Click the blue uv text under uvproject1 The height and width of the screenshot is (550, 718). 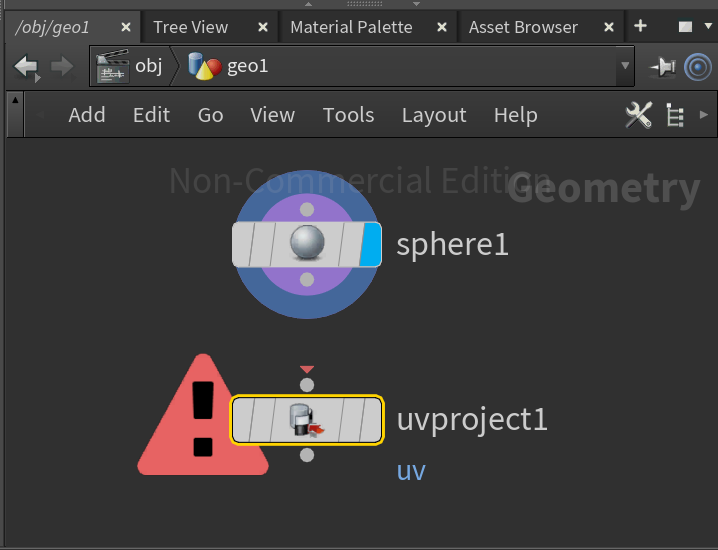411,471
